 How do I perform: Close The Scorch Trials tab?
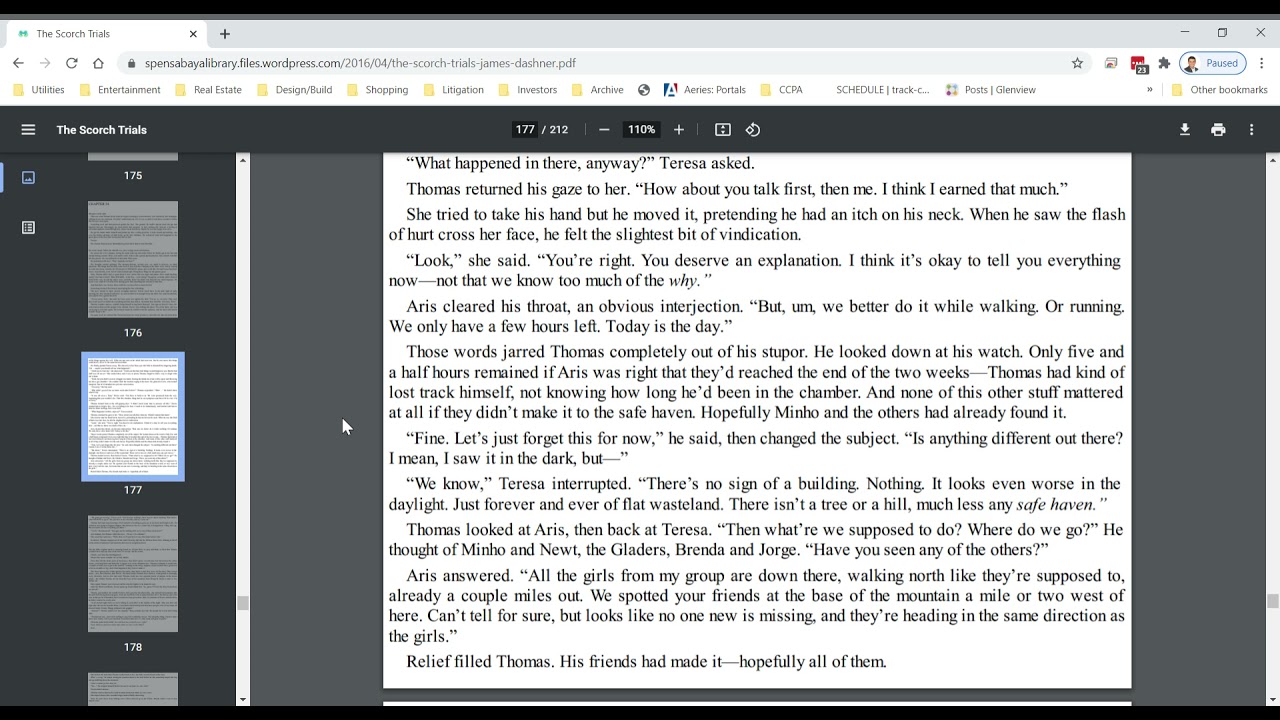193,34
